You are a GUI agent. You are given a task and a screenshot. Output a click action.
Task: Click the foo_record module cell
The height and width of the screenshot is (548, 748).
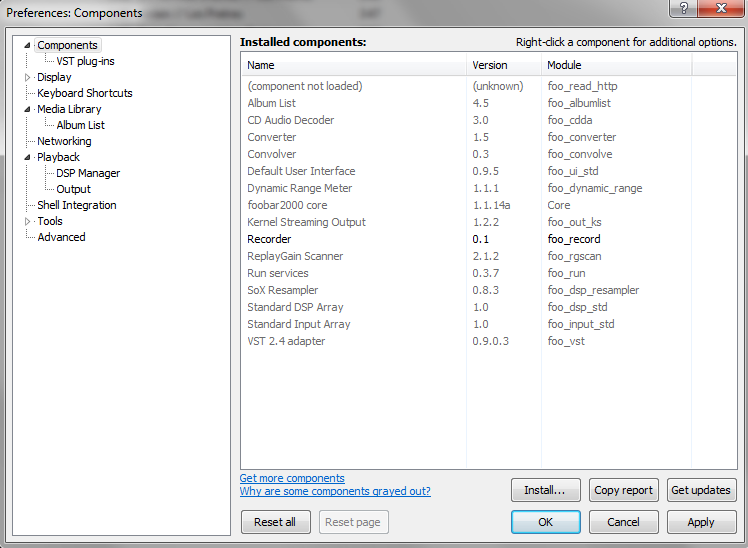point(574,239)
